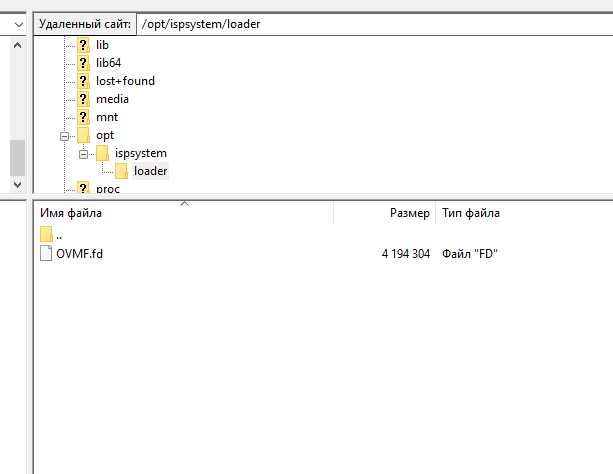This screenshot has height=474, width=613.
Task: Click the lib64 folder question-mark icon
Action: point(83,63)
